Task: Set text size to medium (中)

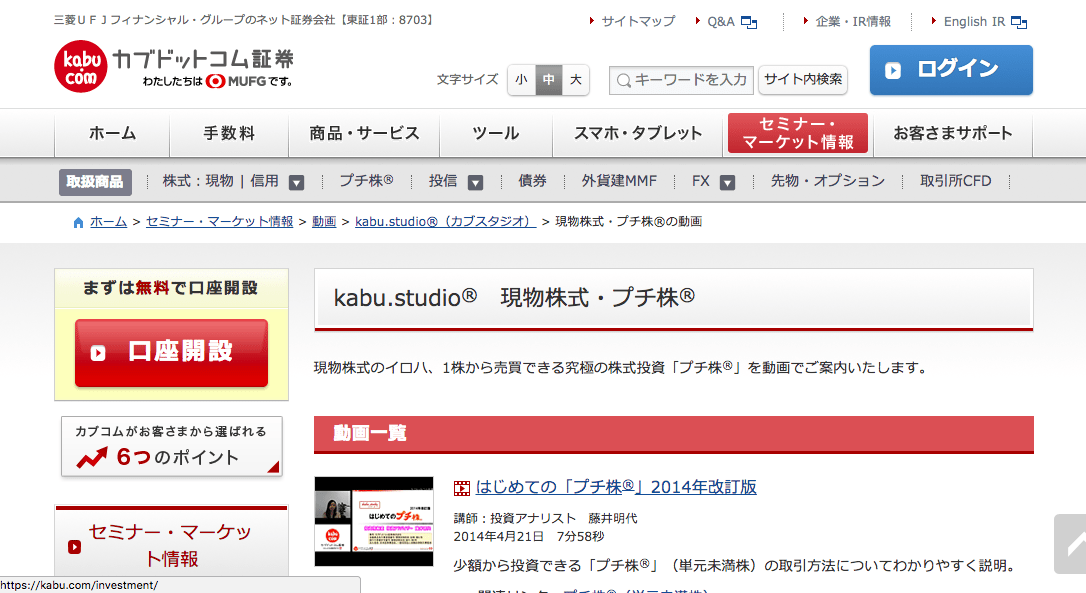Action: pos(549,80)
